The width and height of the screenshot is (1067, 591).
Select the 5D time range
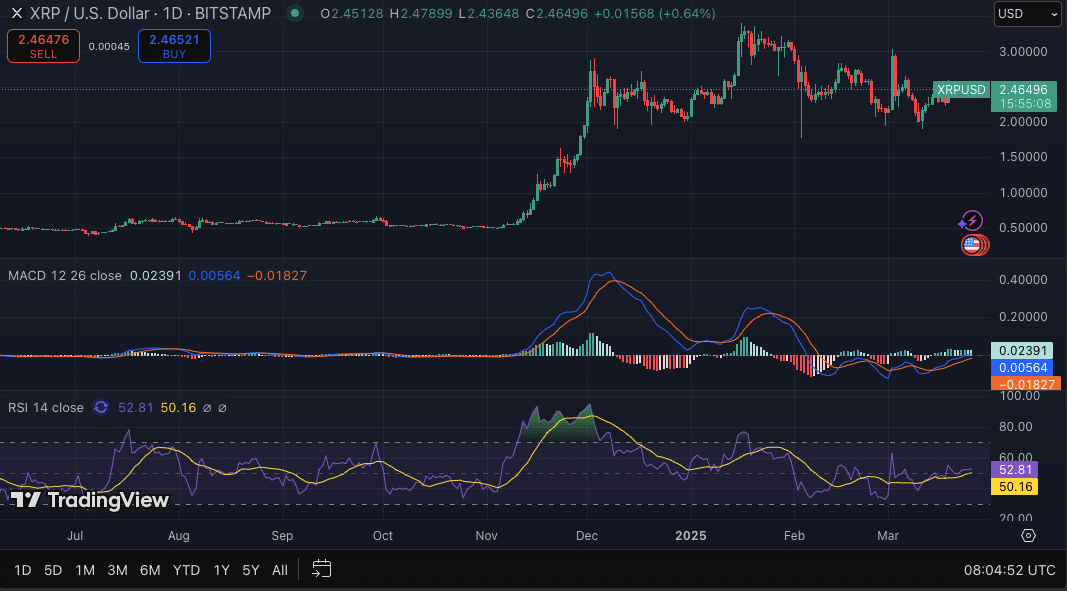click(52, 570)
